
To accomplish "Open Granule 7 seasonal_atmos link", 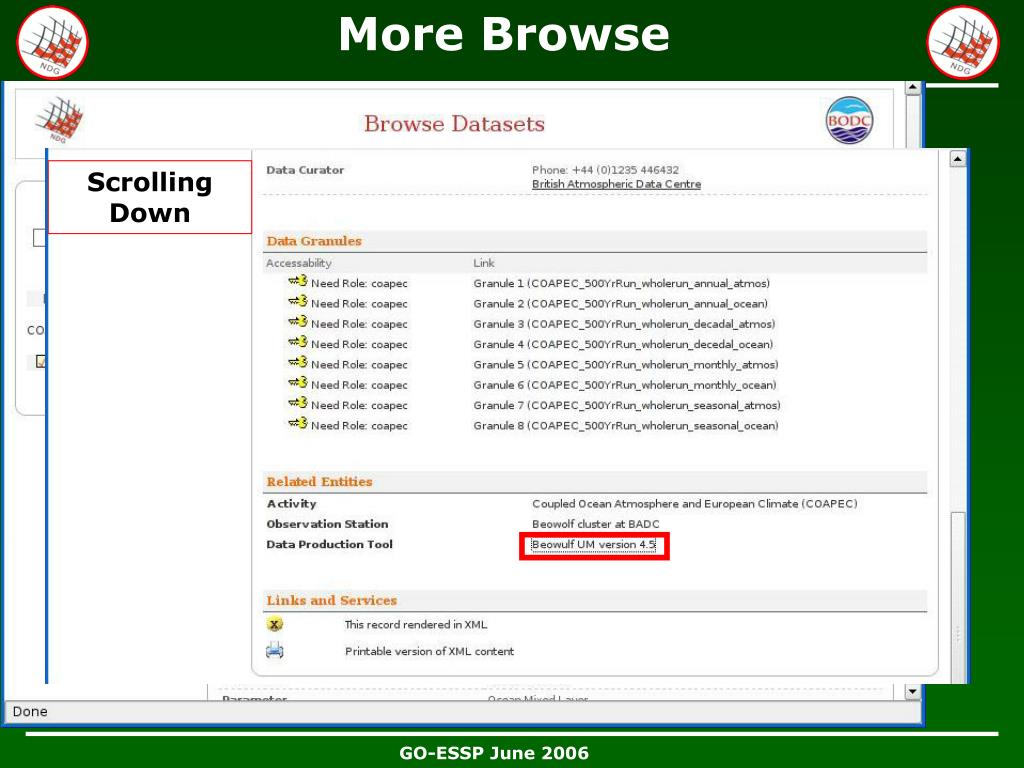I will (x=627, y=405).
